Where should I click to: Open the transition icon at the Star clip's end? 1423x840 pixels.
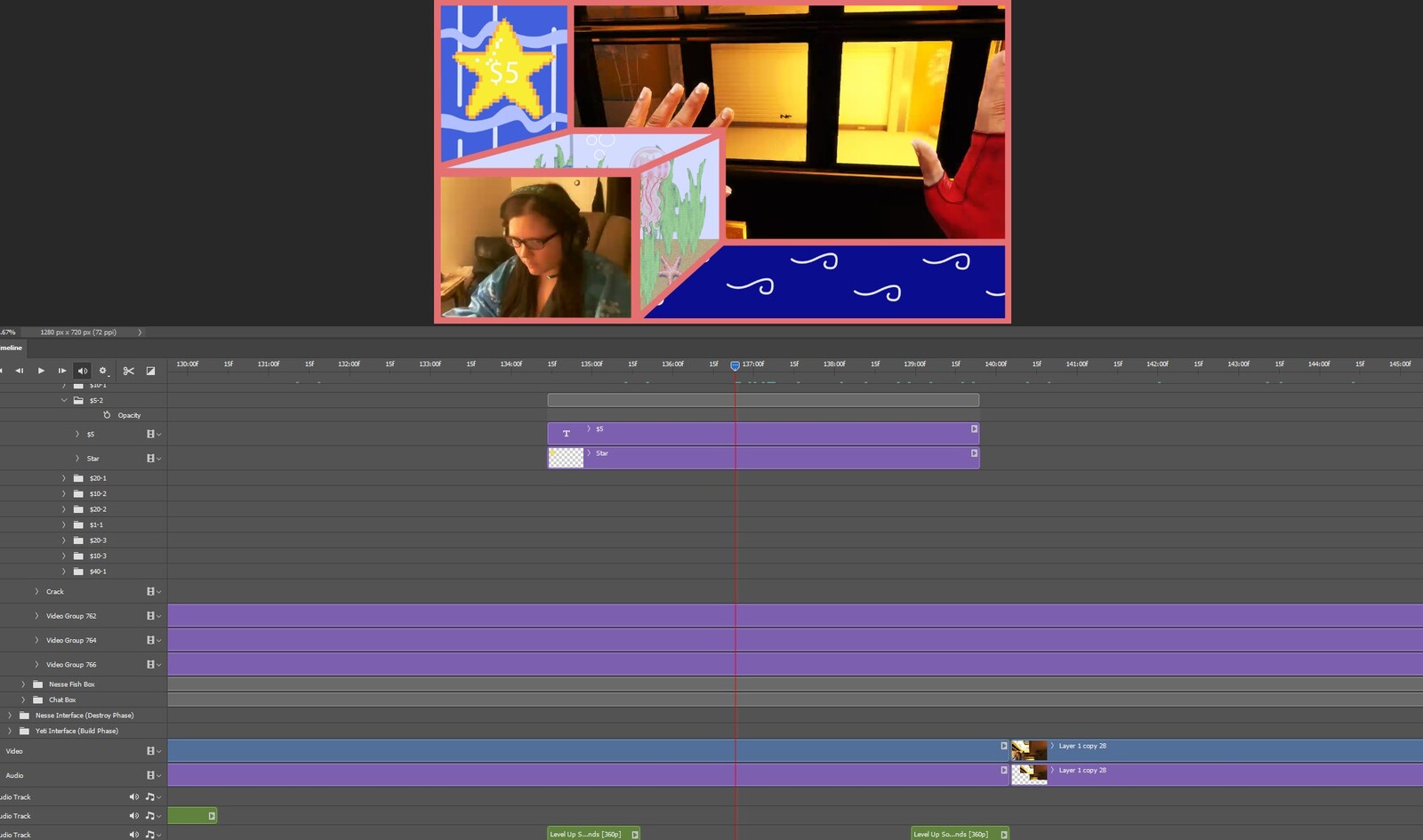coord(974,452)
